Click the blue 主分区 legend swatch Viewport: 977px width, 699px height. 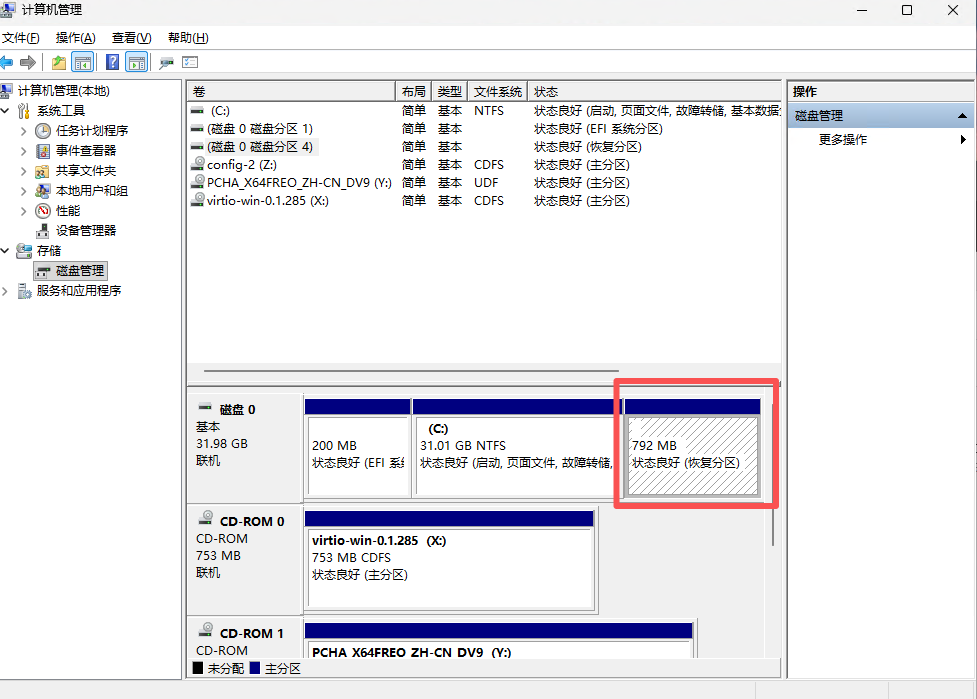[x=255, y=668]
